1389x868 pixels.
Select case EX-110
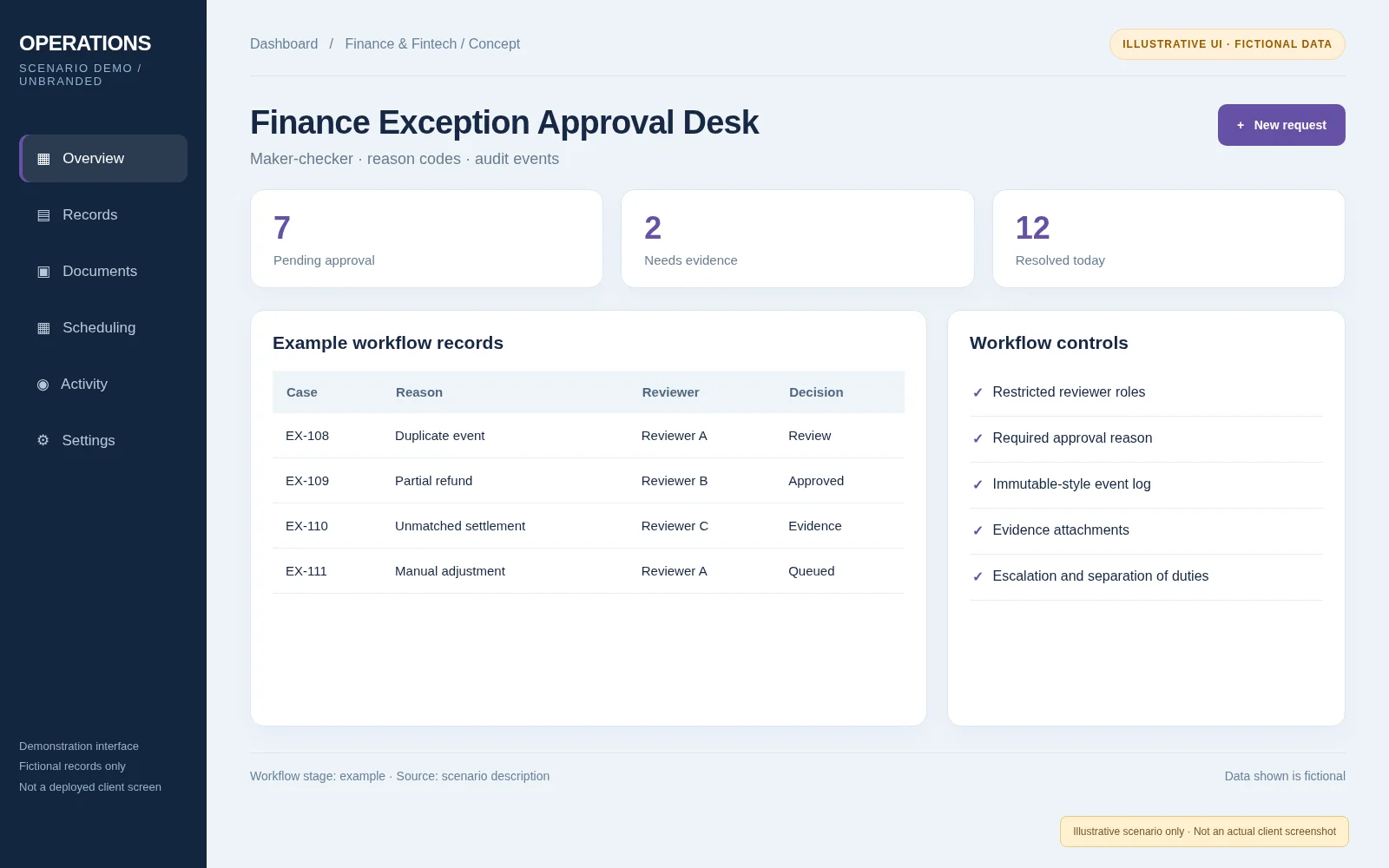coord(307,526)
